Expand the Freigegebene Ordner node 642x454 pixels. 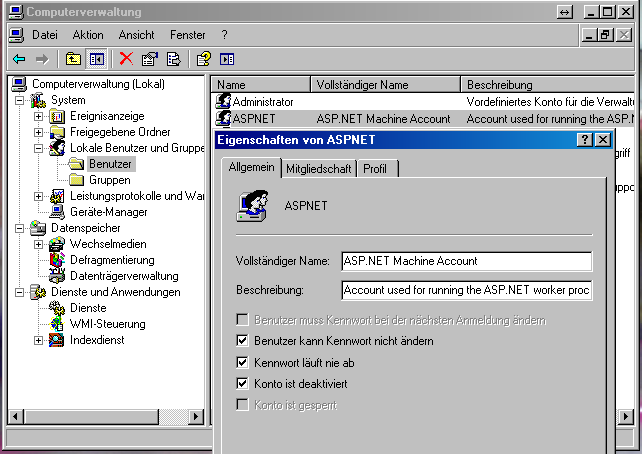[38, 132]
